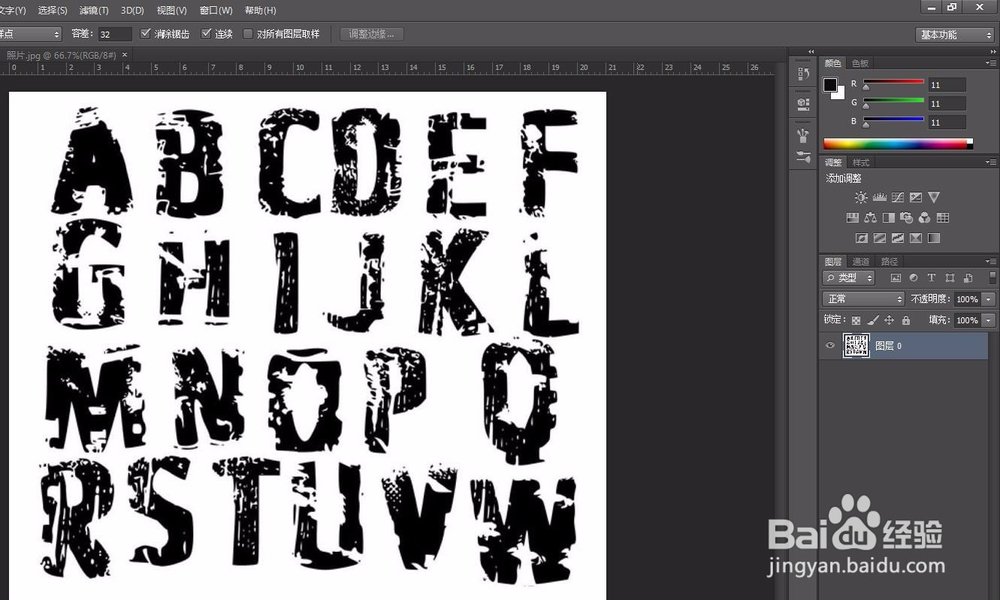Add a Posterize adjustment
The width and height of the screenshot is (1000, 600).
(879, 238)
